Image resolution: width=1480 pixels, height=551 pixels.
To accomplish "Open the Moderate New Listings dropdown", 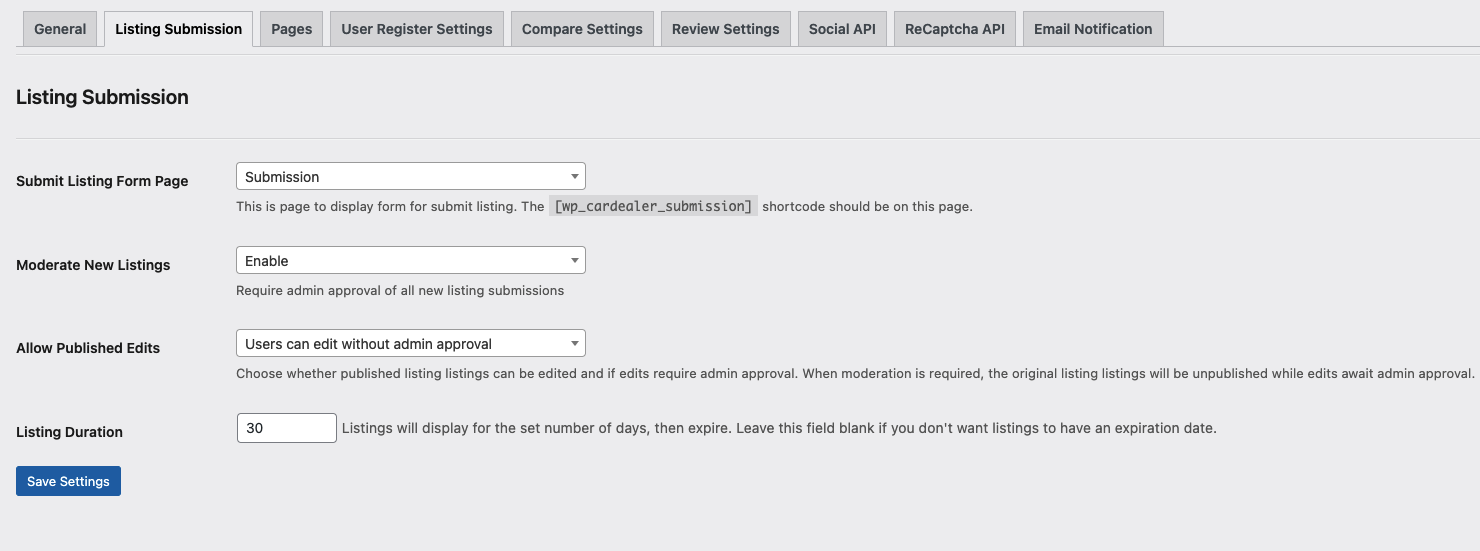I will click(410, 261).
